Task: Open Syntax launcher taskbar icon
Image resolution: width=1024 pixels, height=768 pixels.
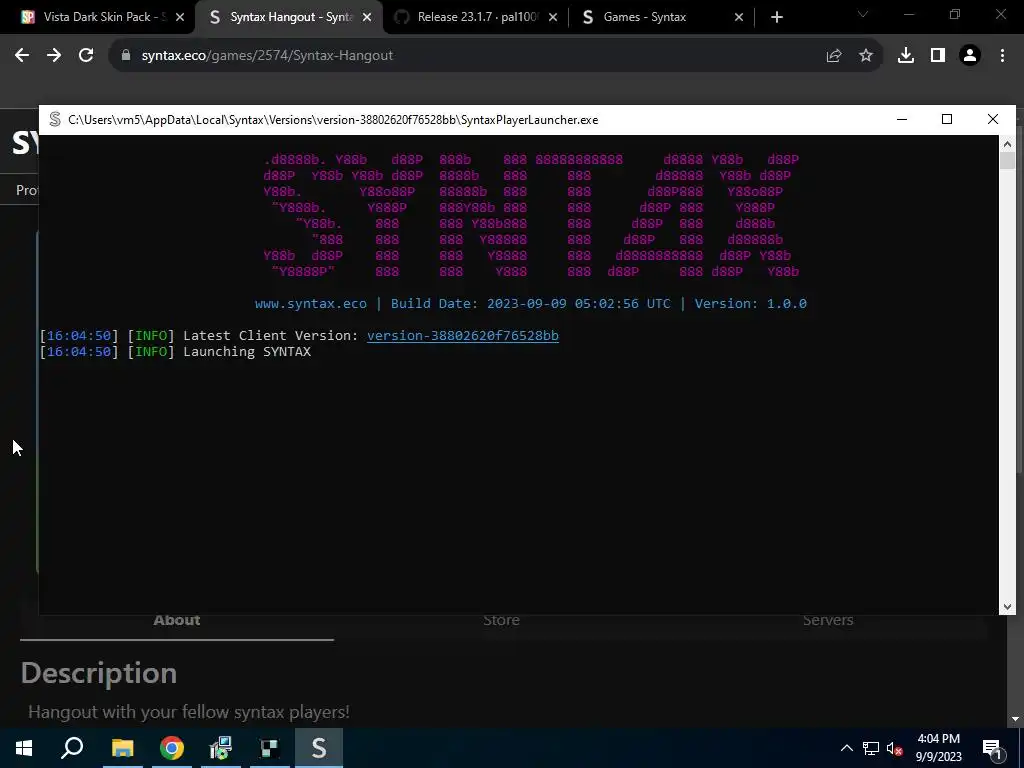Action: tap(319, 748)
